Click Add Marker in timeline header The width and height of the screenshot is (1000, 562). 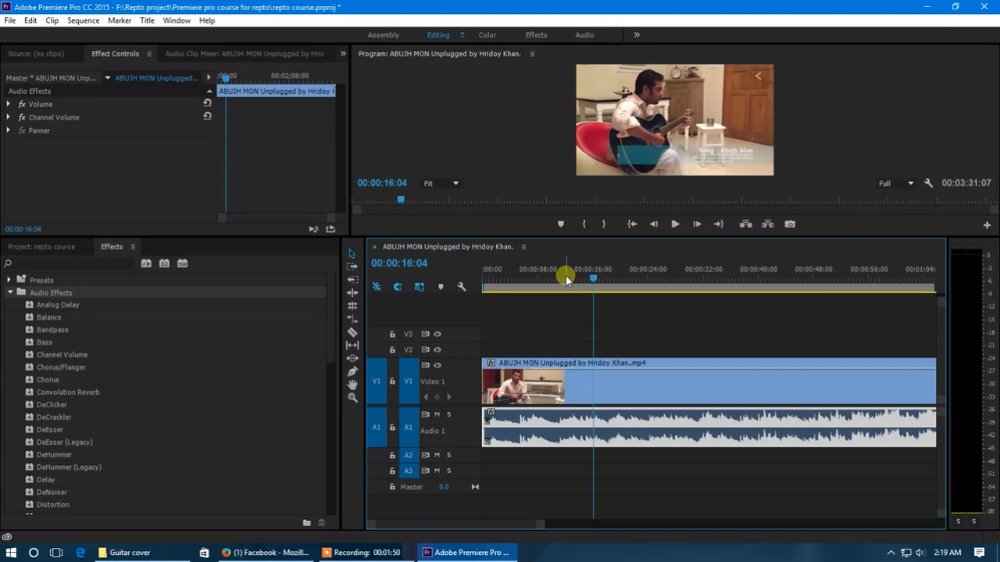pyautogui.click(x=441, y=287)
